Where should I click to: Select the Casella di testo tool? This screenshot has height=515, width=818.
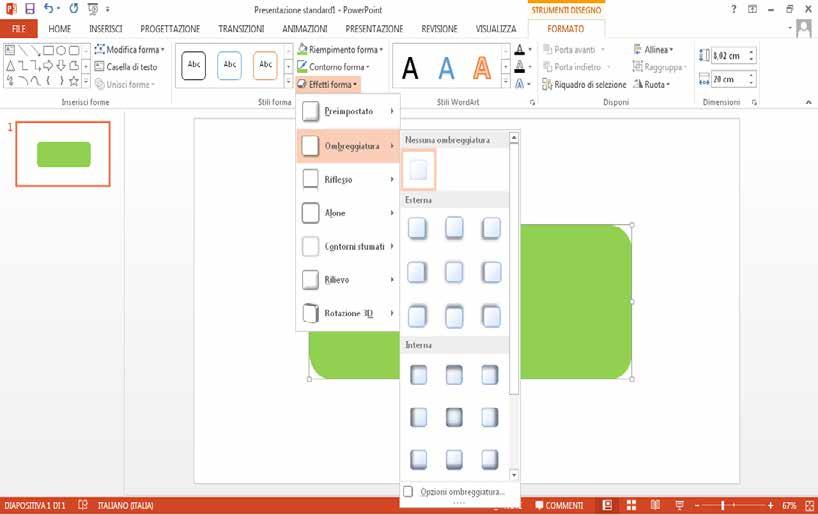coord(126,67)
